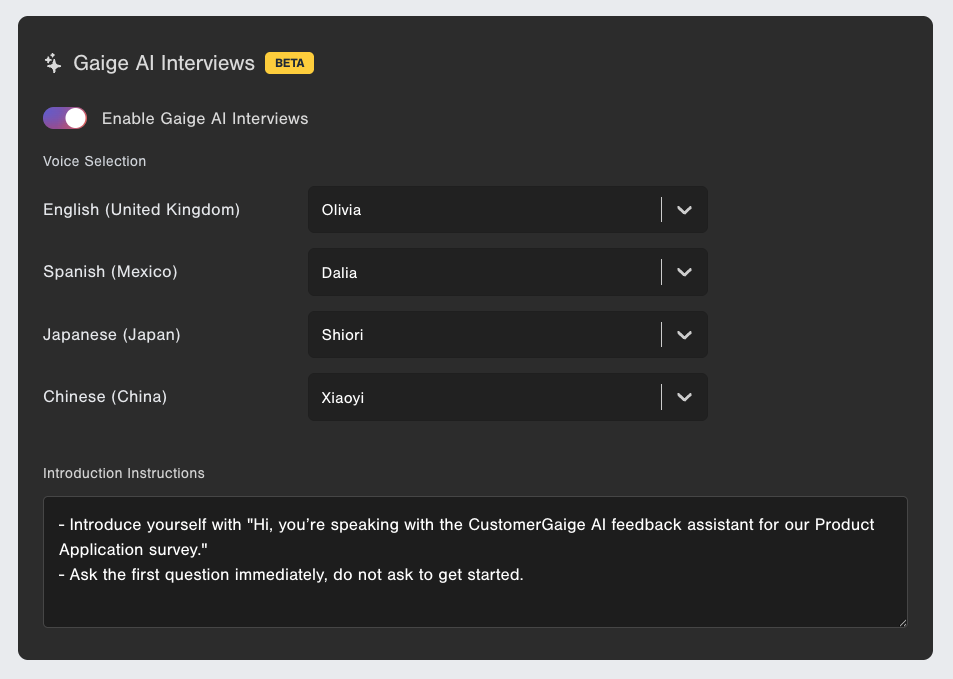The image size is (953, 679).
Task: Click the chevron arrow next to Dalia
Action: coord(684,272)
